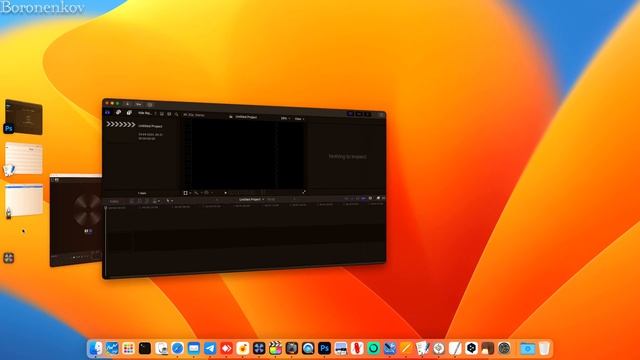The height and width of the screenshot is (360, 640).
Task: Switch to the blue-titled Stage Manager window
Action: point(24,200)
